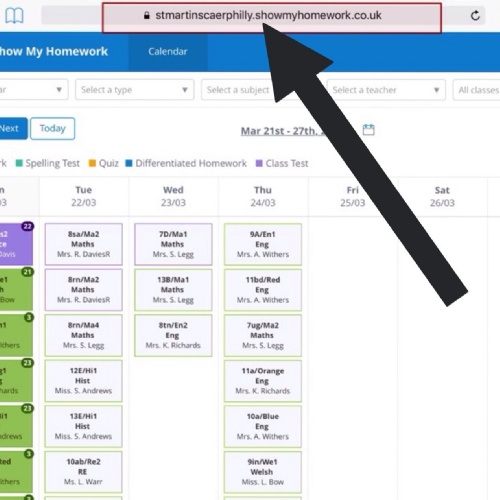Open the calendar date picker icon
The image size is (500, 500).
tap(368, 129)
